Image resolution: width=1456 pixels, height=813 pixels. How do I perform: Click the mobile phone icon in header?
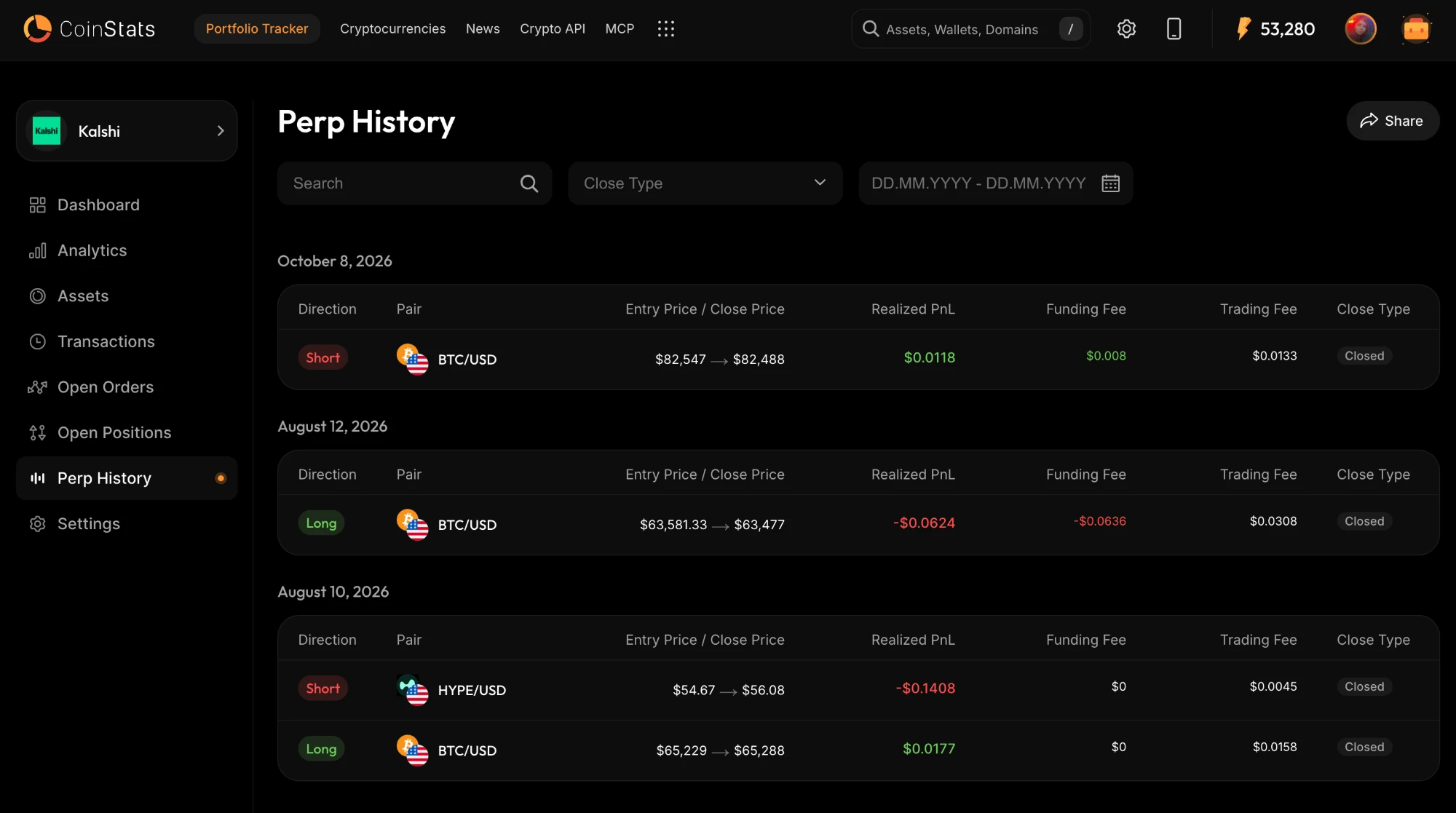point(1174,28)
